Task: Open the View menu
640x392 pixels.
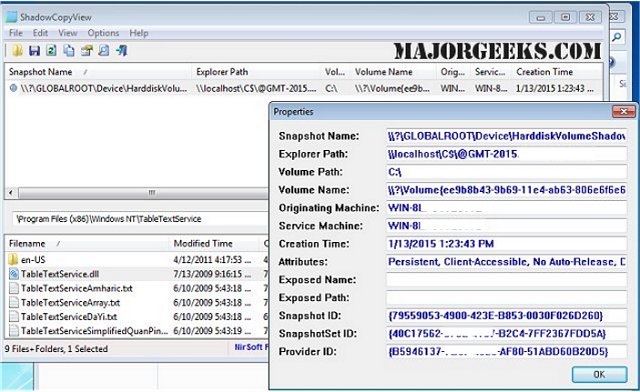Action: [x=67, y=33]
